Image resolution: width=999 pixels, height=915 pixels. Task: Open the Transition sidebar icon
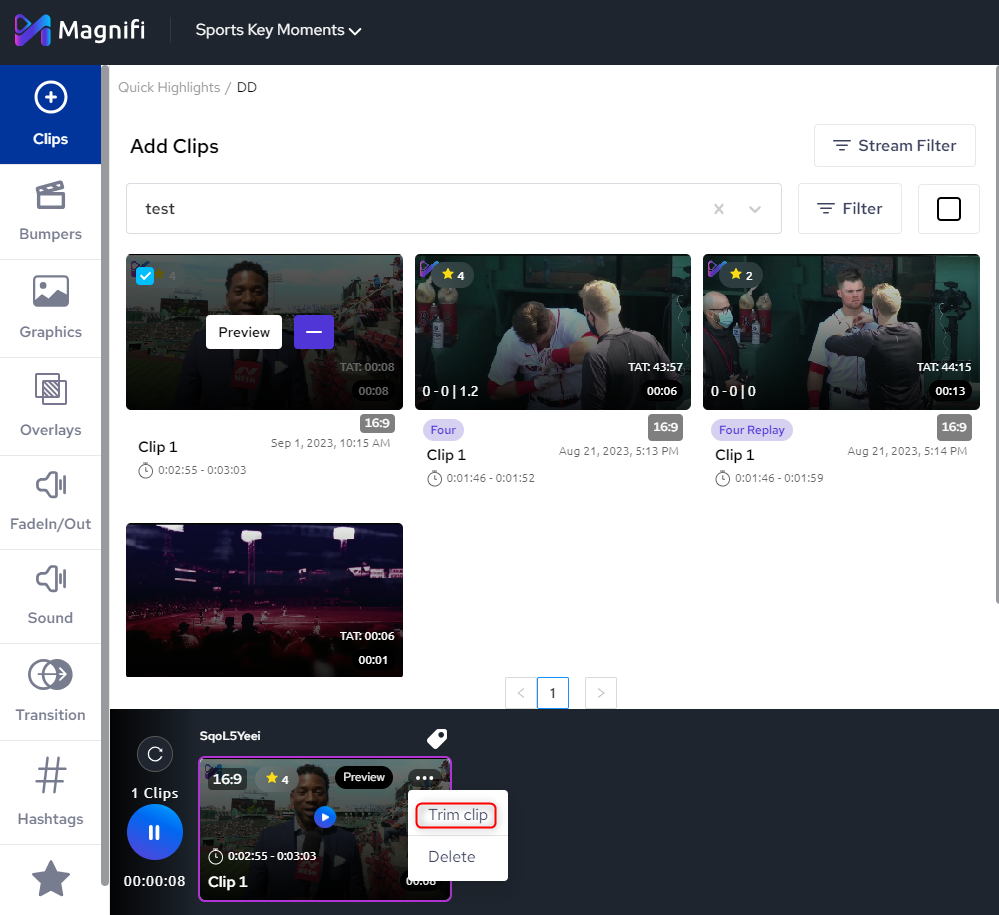(50, 691)
